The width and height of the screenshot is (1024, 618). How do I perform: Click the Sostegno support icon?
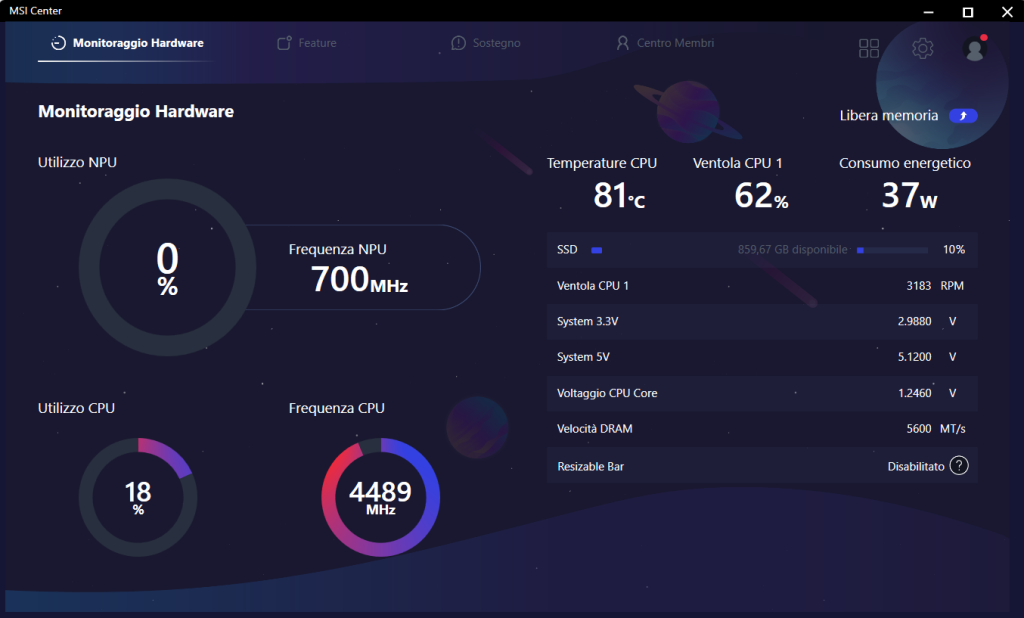coord(458,43)
